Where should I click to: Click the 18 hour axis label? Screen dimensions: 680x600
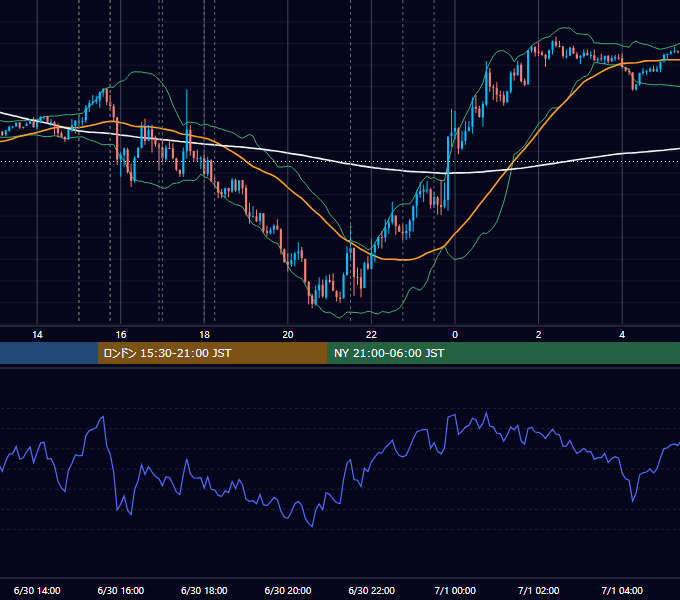coord(204,335)
